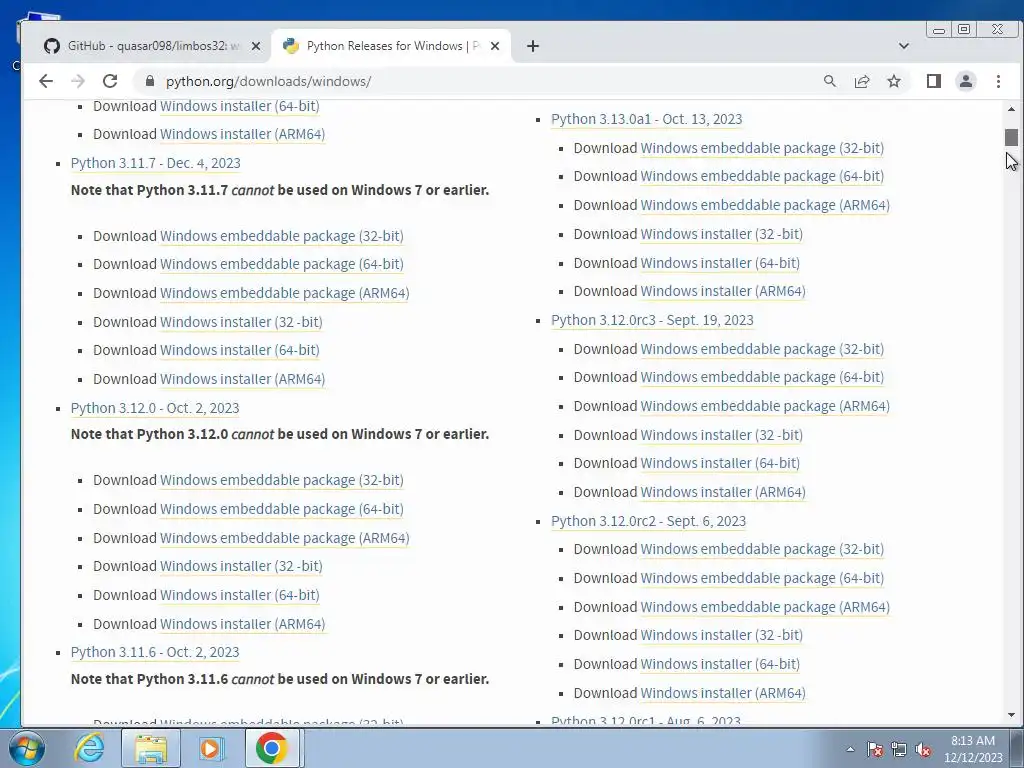This screenshot has height=768, width=1024.
Task: Open Windows Explorer folder in taskbar
Action: [151, 748]
